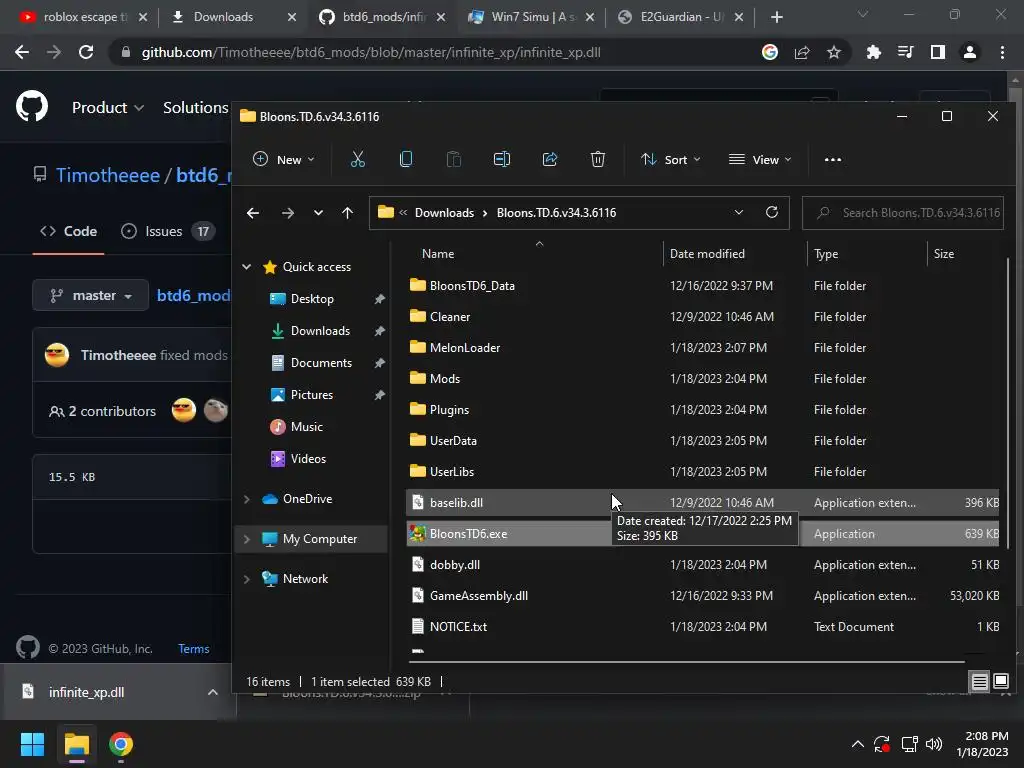Select the MelonLoader folder
This screenshot has height=768, width=1024.
coord(464,348)
